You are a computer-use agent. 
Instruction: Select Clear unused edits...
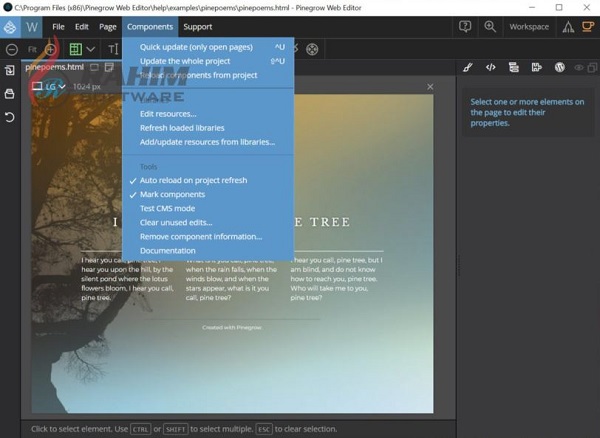pyautogui.click(x=208, y=223)
